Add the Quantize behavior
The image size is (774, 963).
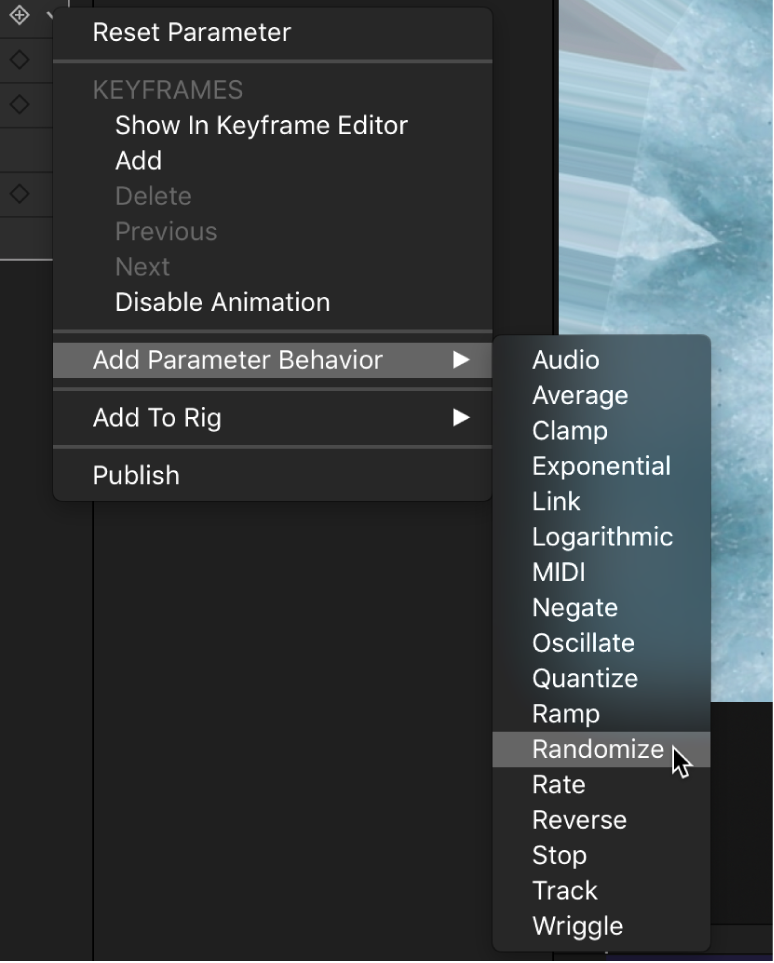tap(584, 678)
